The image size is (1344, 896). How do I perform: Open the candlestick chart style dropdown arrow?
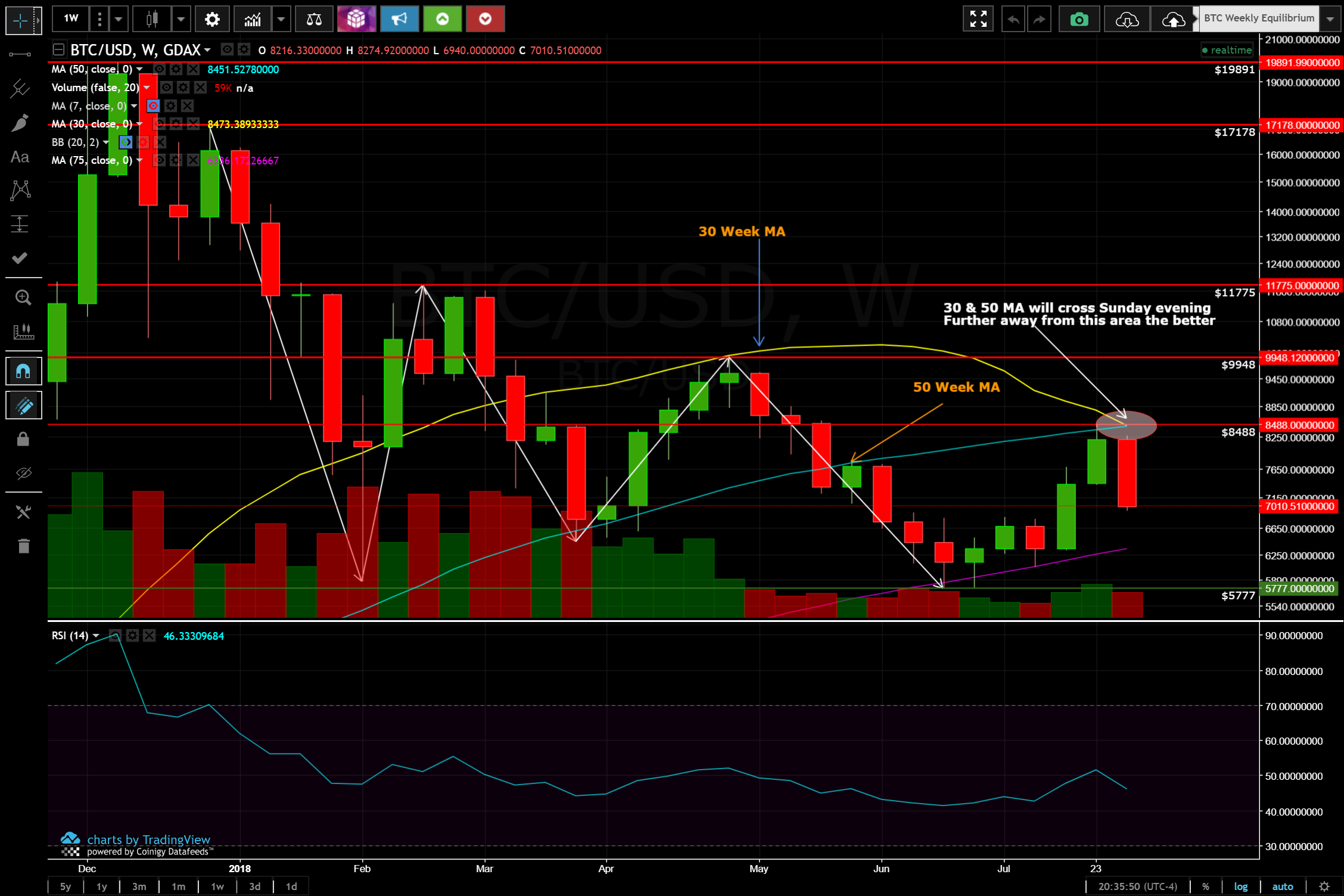(x=181, y=20)
